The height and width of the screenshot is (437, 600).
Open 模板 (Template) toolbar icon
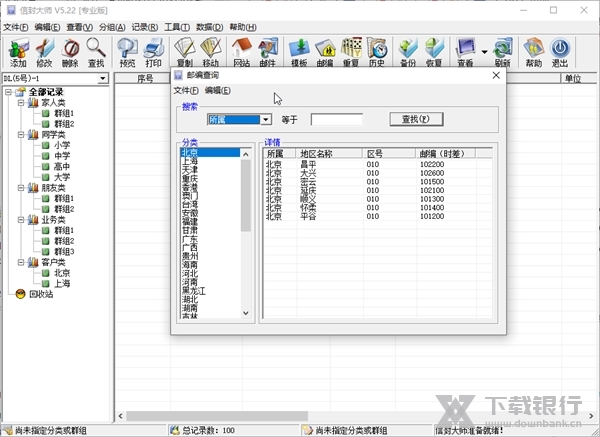[x=299, y=52]
